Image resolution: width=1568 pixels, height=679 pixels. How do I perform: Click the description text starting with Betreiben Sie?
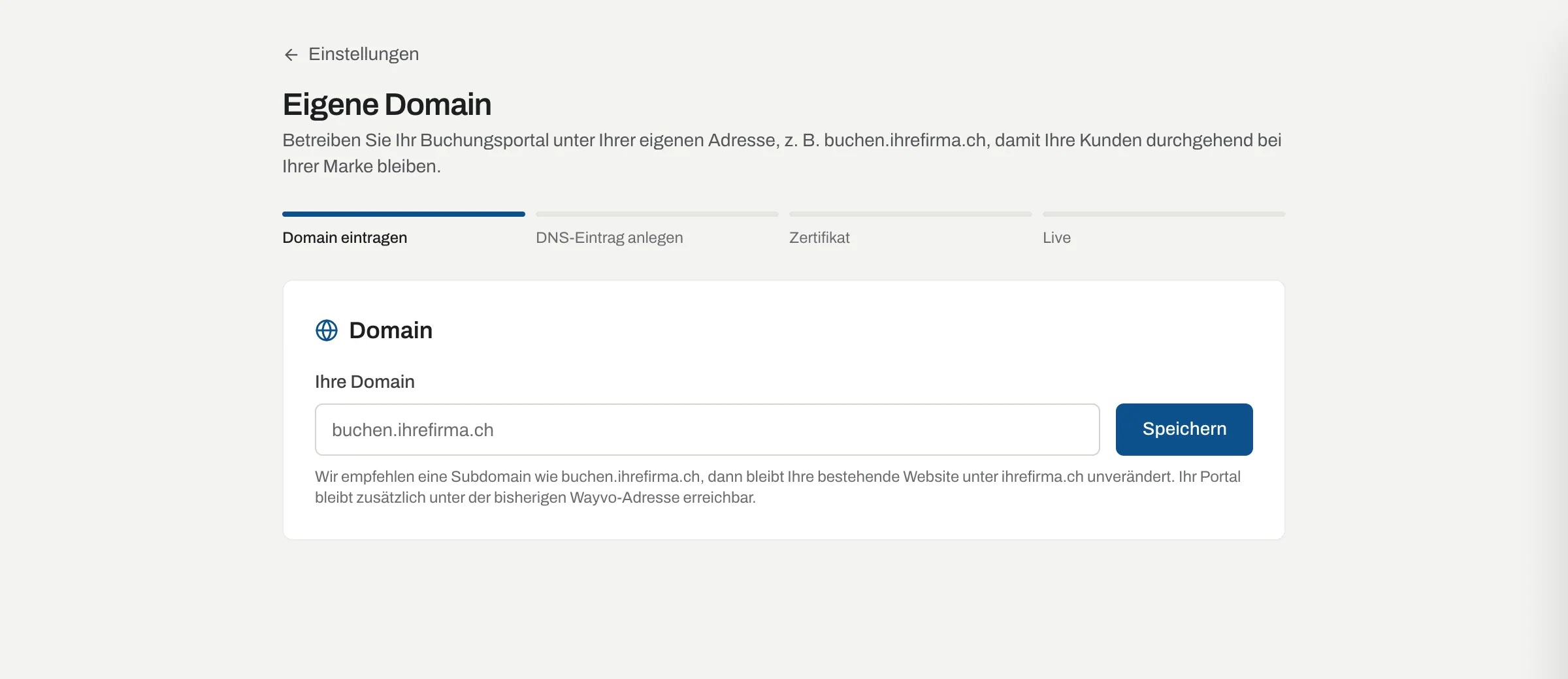781,153
